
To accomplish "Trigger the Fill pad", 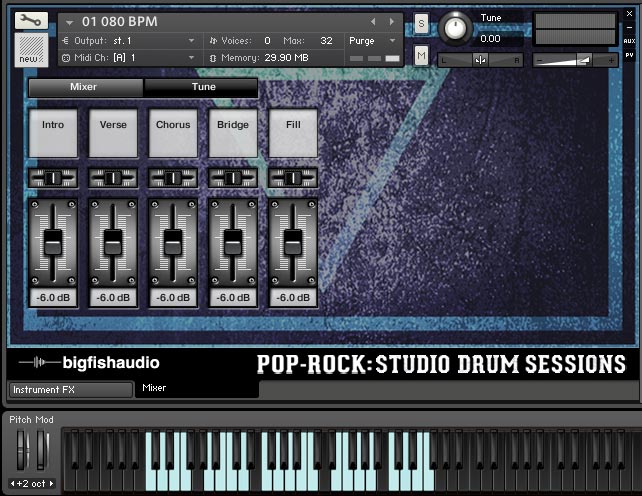I will tap(293, 133).
